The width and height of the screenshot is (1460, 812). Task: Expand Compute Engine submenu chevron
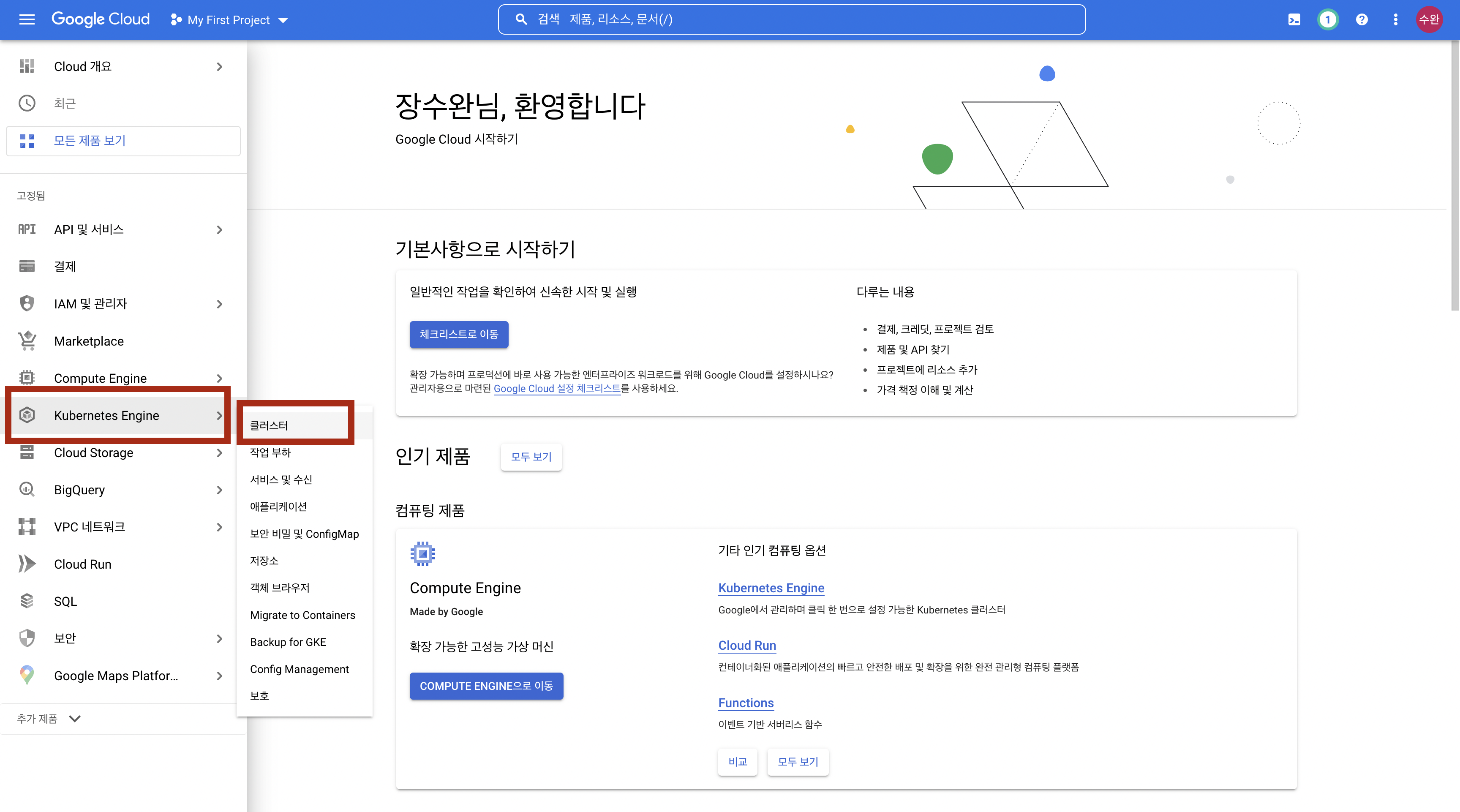click(x=219, y=378)
